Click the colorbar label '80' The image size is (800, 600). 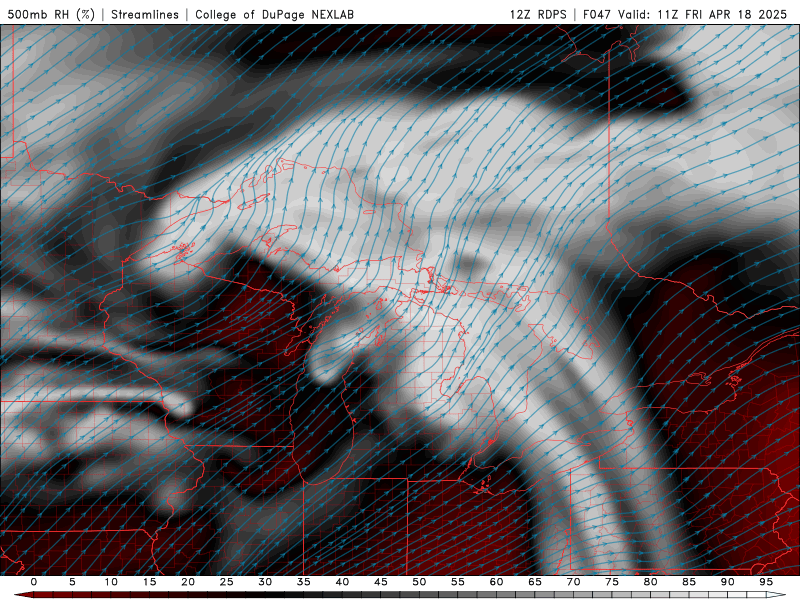point(651,582)
